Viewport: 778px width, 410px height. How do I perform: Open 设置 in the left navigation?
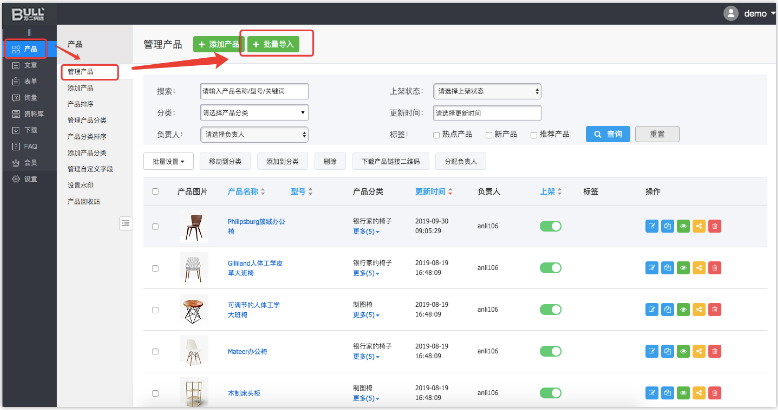30,179
